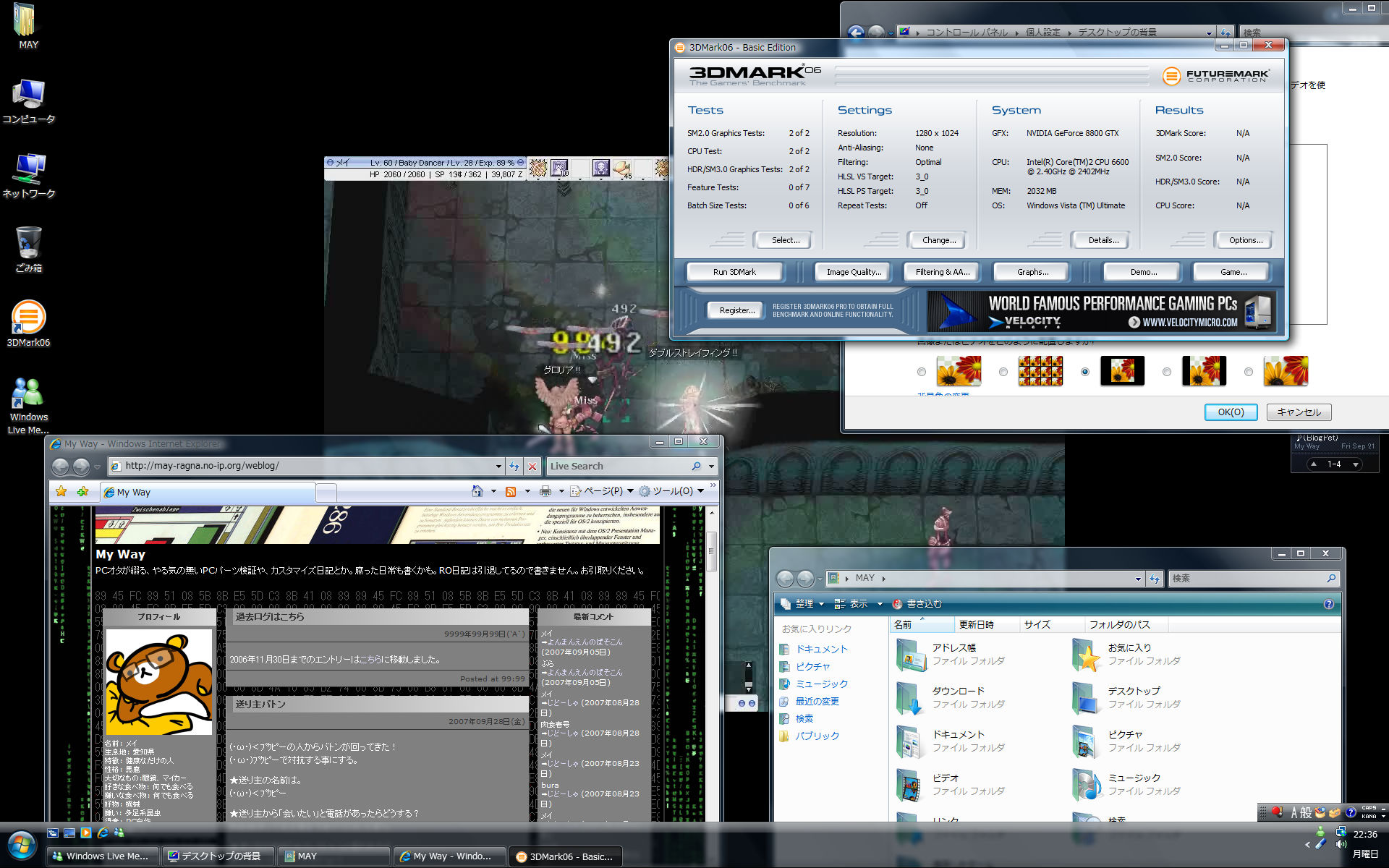The width and height of the screenshot is (1389, 868).
Task: Click OK(O) in desktop background dialog
Action: [x=1231, y=412]
